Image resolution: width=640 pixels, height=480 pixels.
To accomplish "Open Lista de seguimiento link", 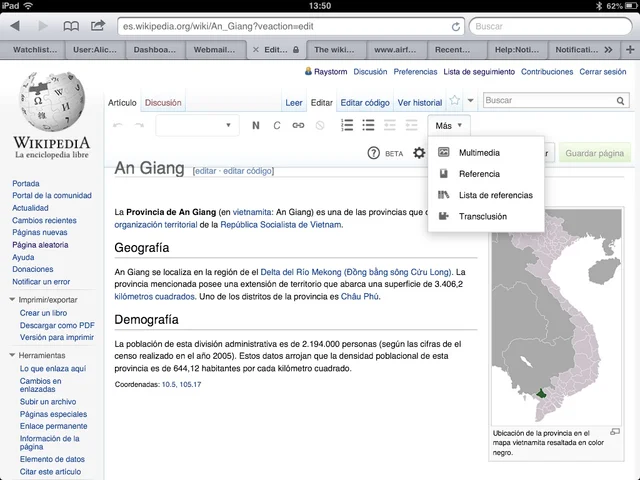I will point(479,72).
